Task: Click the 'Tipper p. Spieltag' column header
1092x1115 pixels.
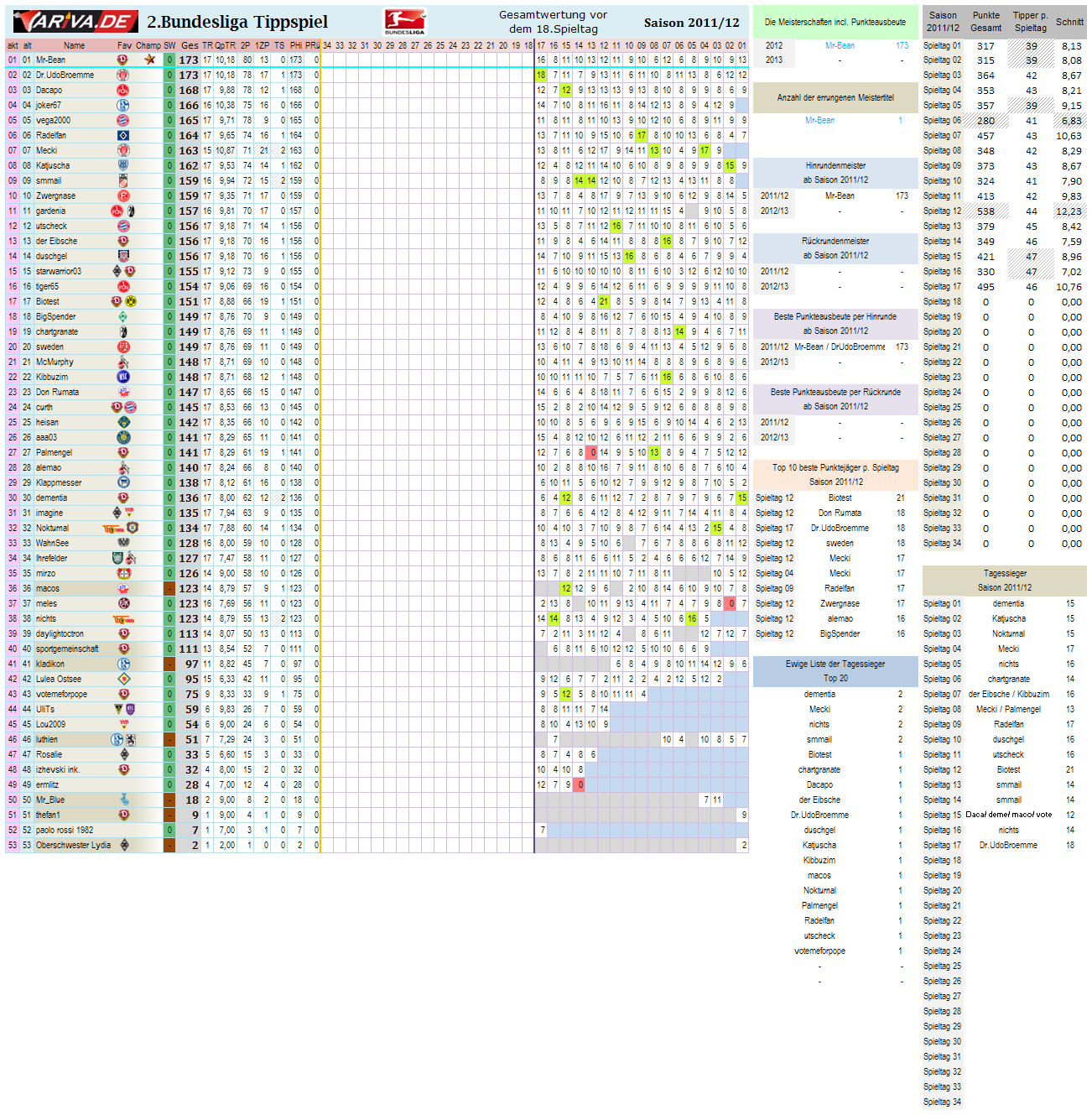Action: click(1031, 21)
